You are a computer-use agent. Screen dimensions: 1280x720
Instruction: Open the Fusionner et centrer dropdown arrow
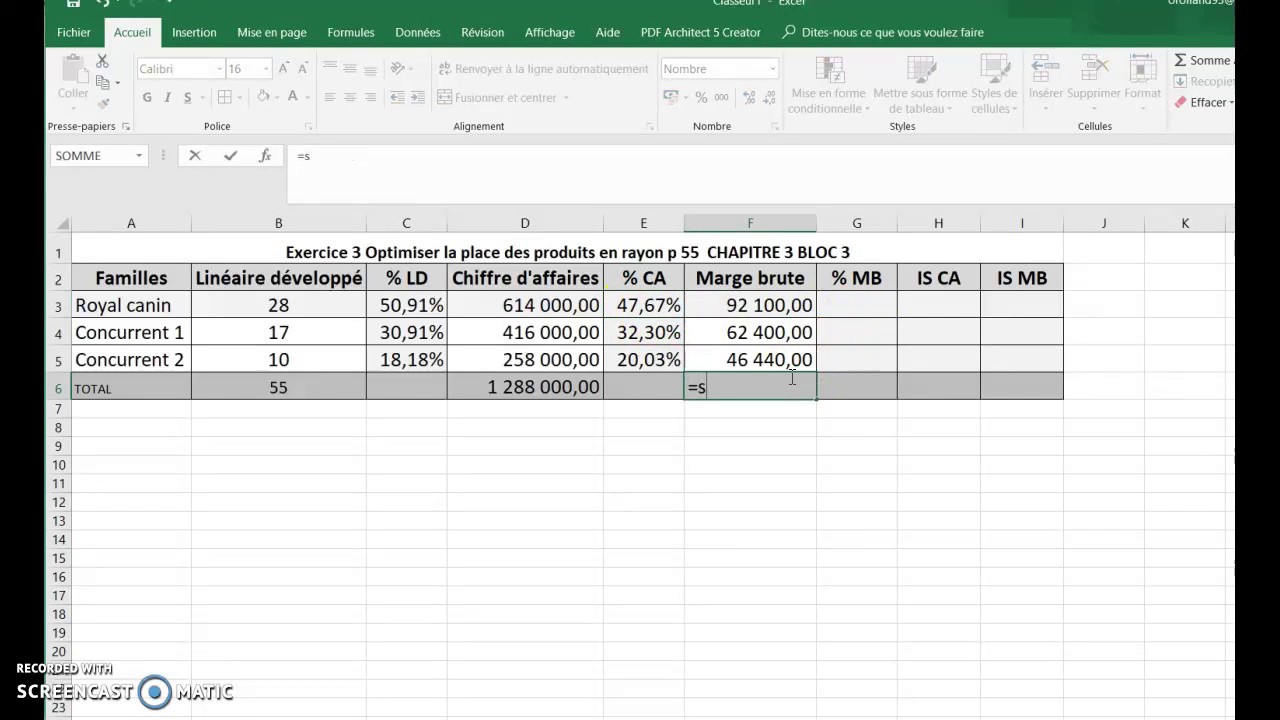(x=566, y=98)
